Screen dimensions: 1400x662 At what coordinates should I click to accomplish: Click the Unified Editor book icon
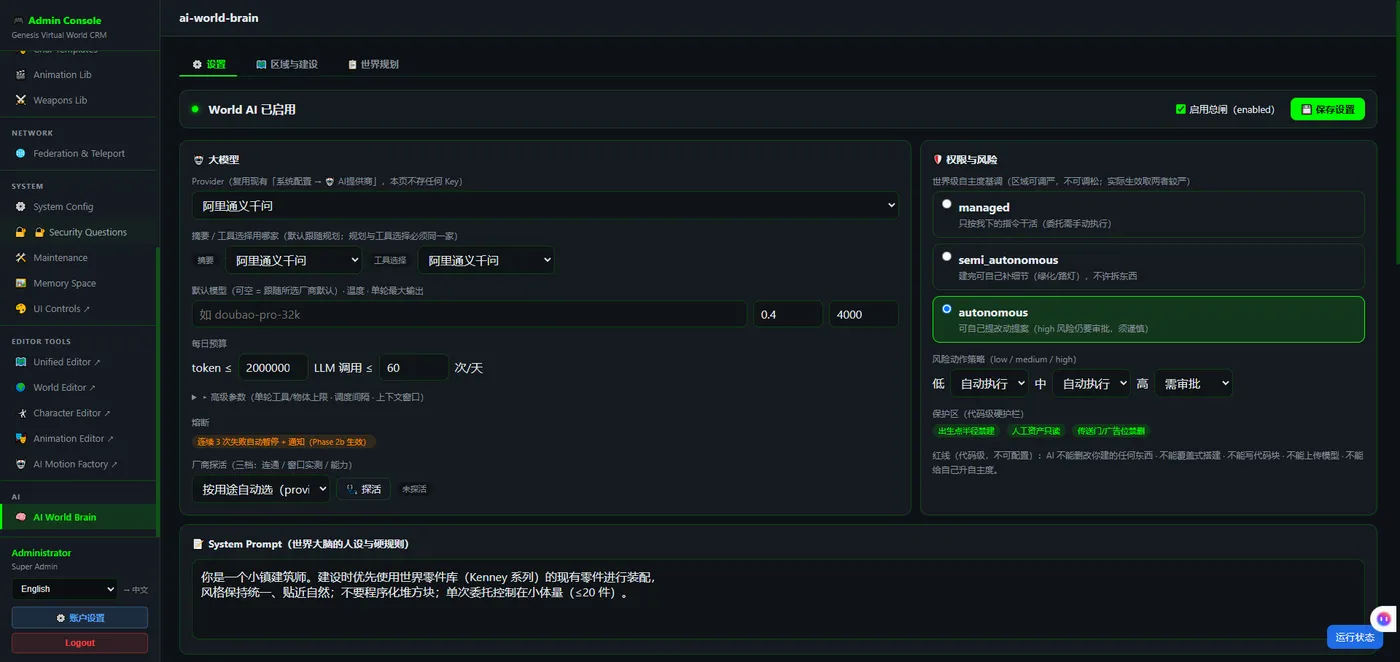22,362
